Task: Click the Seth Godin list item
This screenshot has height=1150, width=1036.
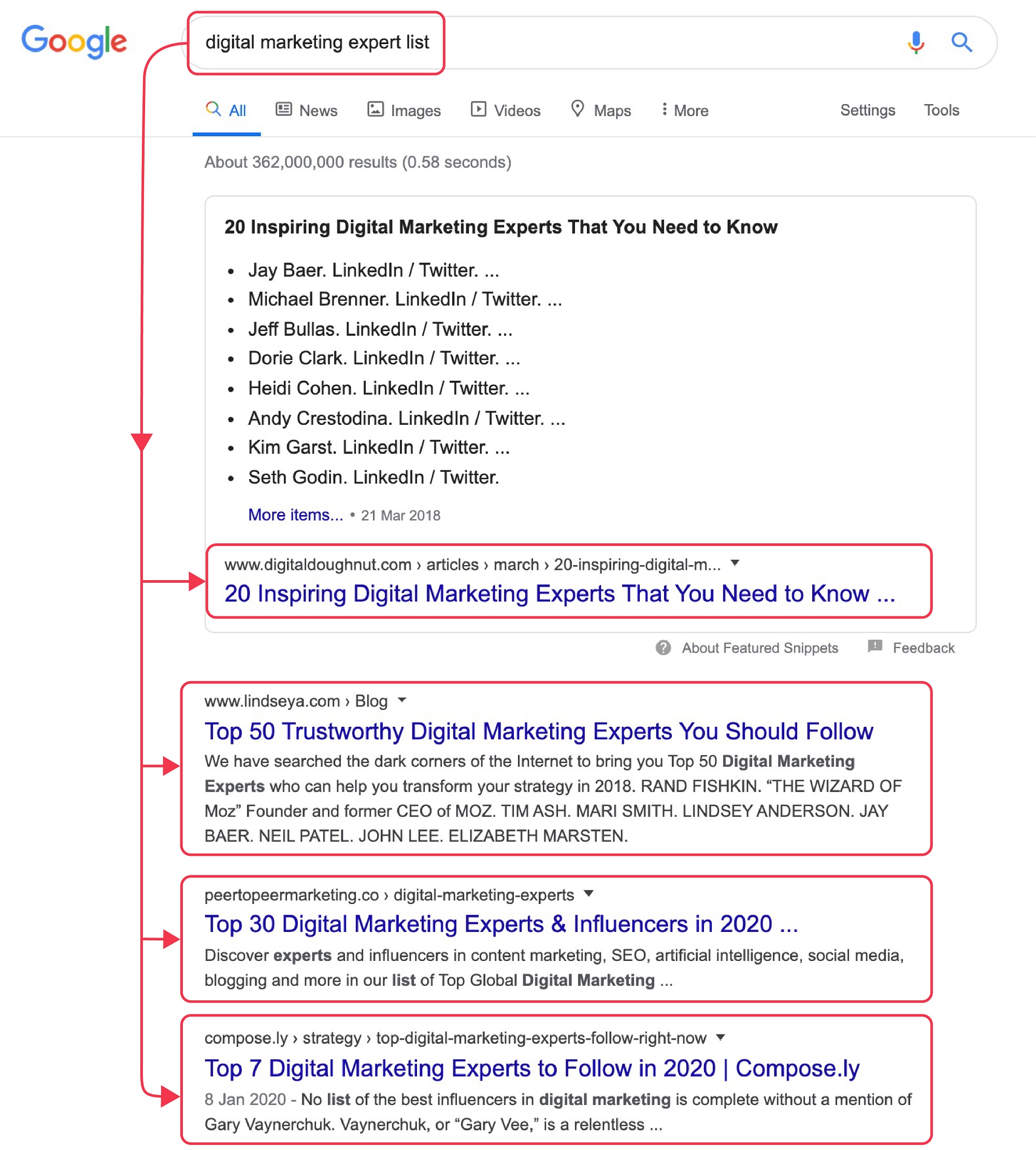Action: click(x=373, y=477)
